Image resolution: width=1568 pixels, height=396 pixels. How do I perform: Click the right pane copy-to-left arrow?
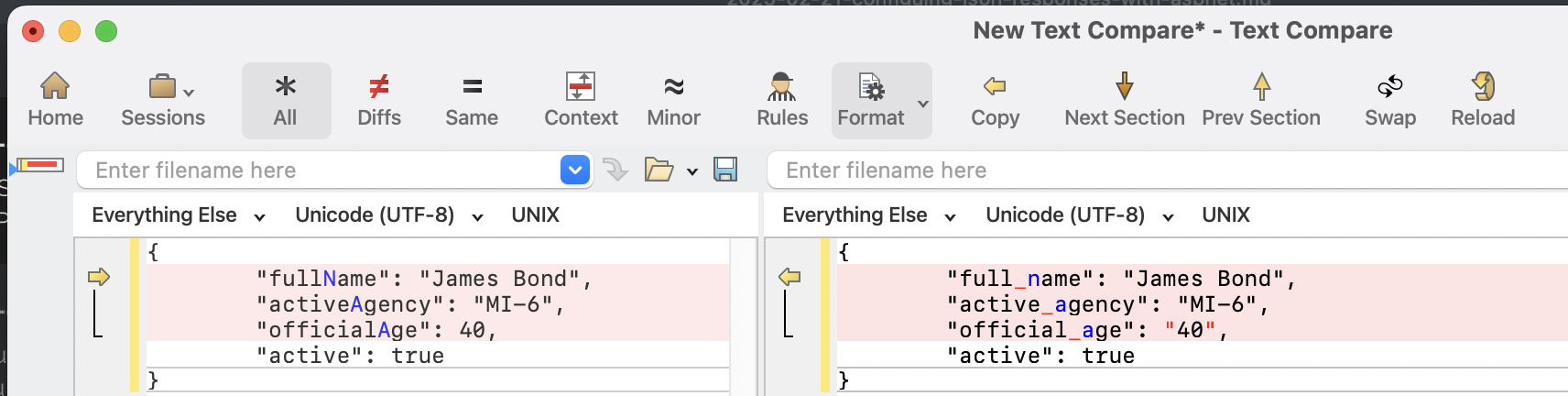pos(789,277)
